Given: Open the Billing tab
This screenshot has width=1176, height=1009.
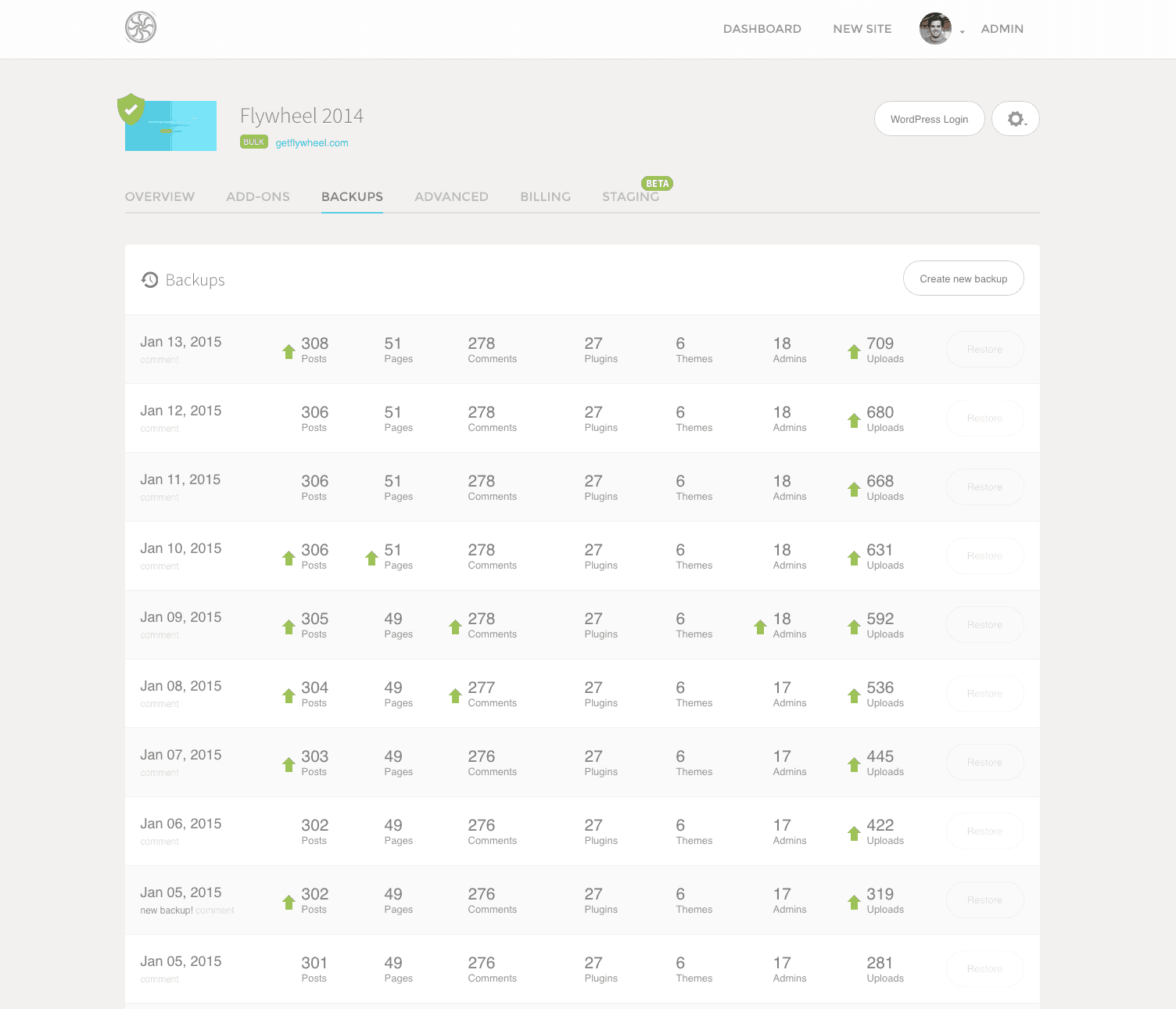Looking at the screenshot, I should coord(545,196).
